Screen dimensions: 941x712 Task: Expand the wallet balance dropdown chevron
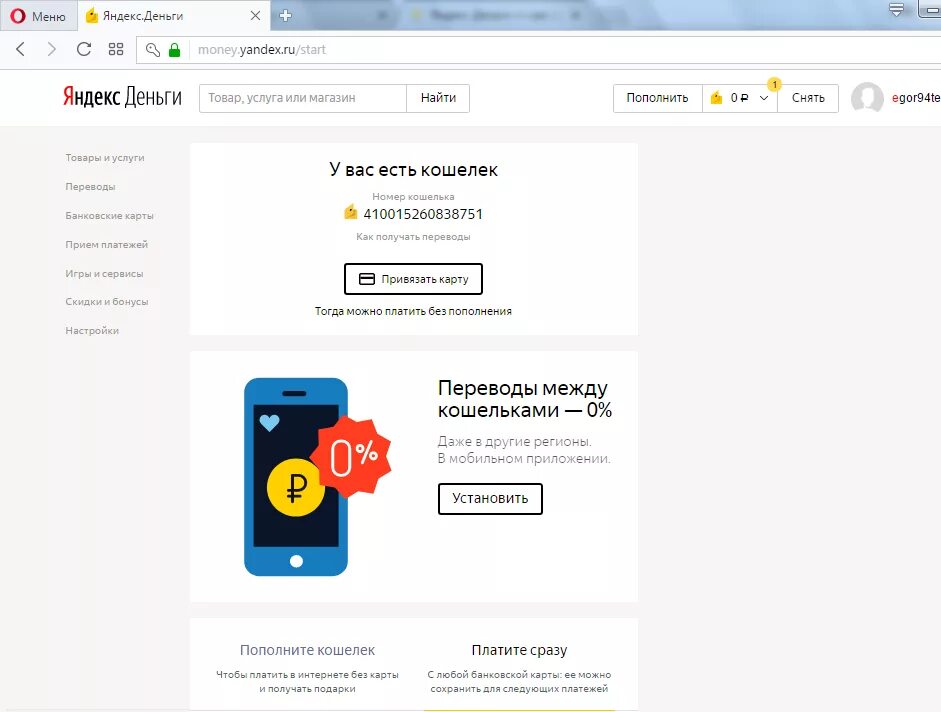tap(764, 98)
